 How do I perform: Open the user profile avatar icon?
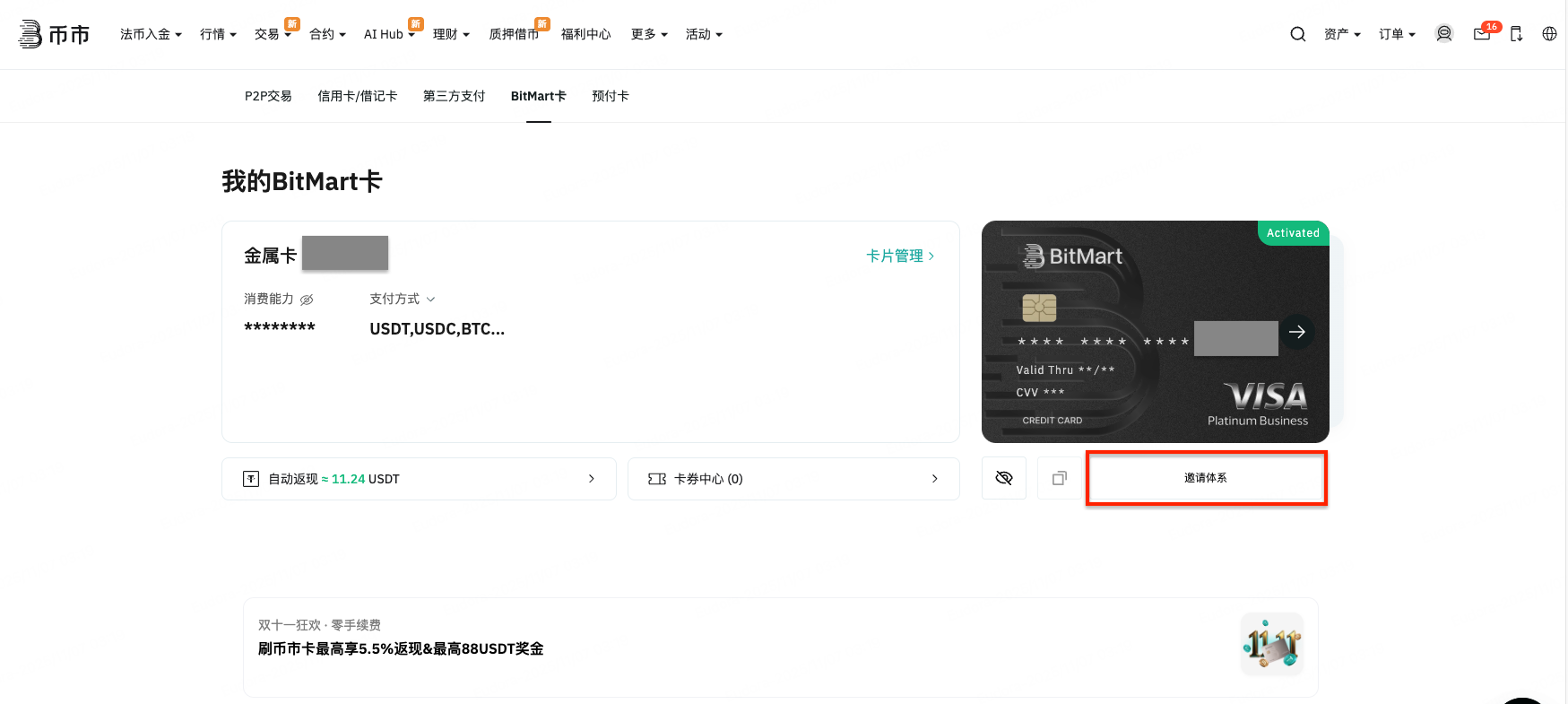pyautogui.click(x=1443, y=34)
